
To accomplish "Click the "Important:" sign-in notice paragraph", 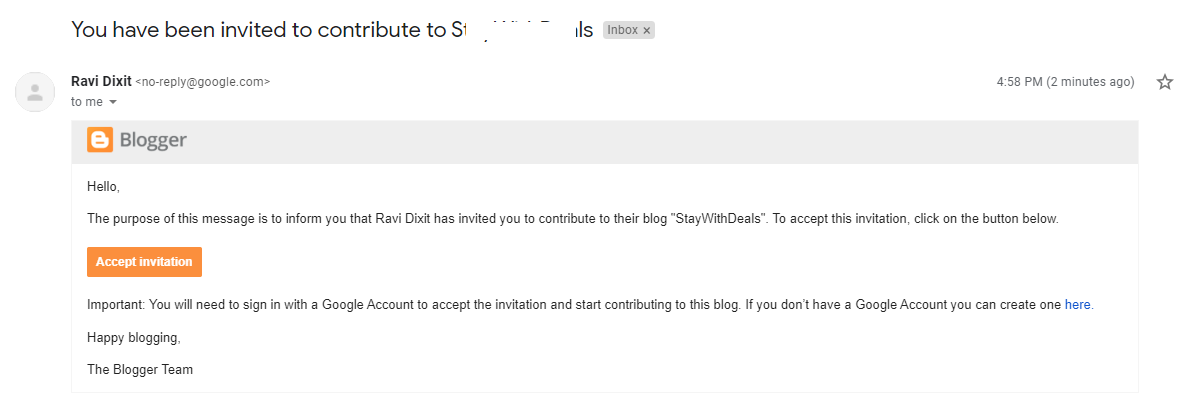I will [500, 304].
